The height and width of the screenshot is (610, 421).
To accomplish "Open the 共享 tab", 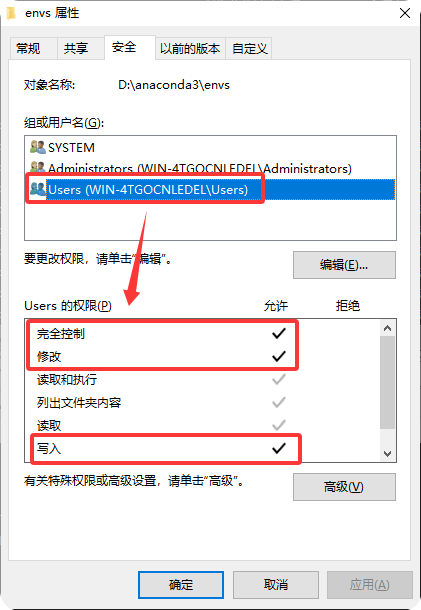I will 76,49.
